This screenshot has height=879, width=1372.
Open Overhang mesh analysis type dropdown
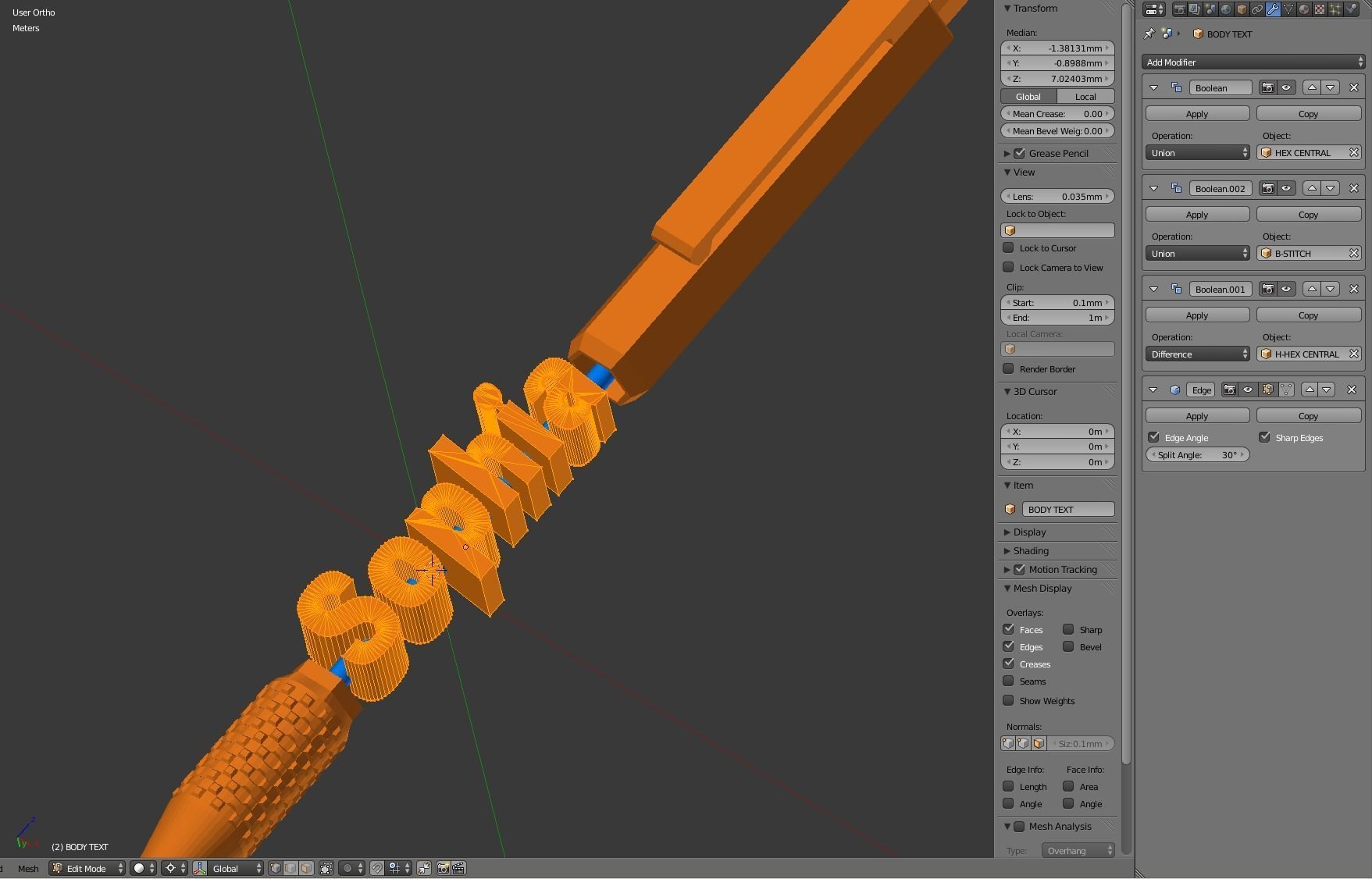(1078, 850)
